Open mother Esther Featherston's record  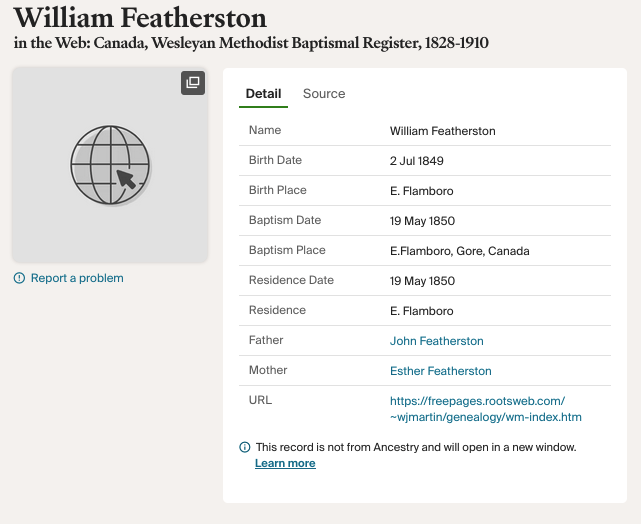441,371
